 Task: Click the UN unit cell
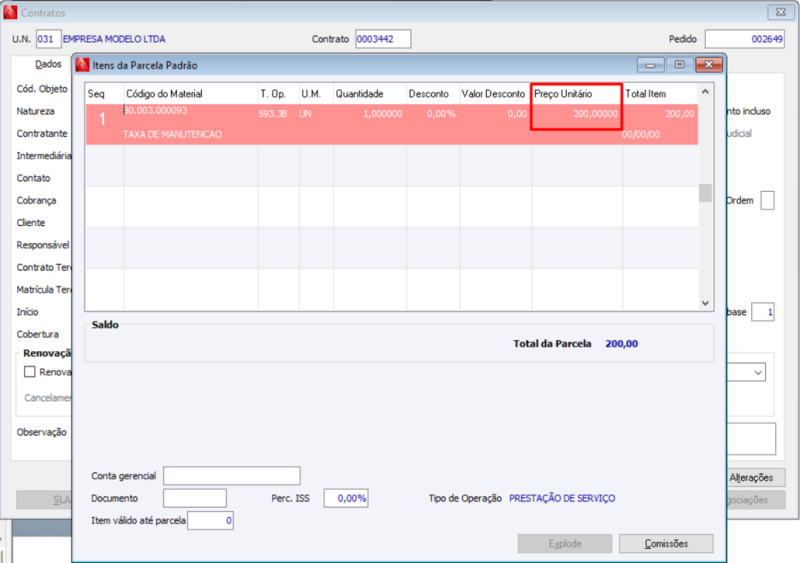tap(305, 114)
